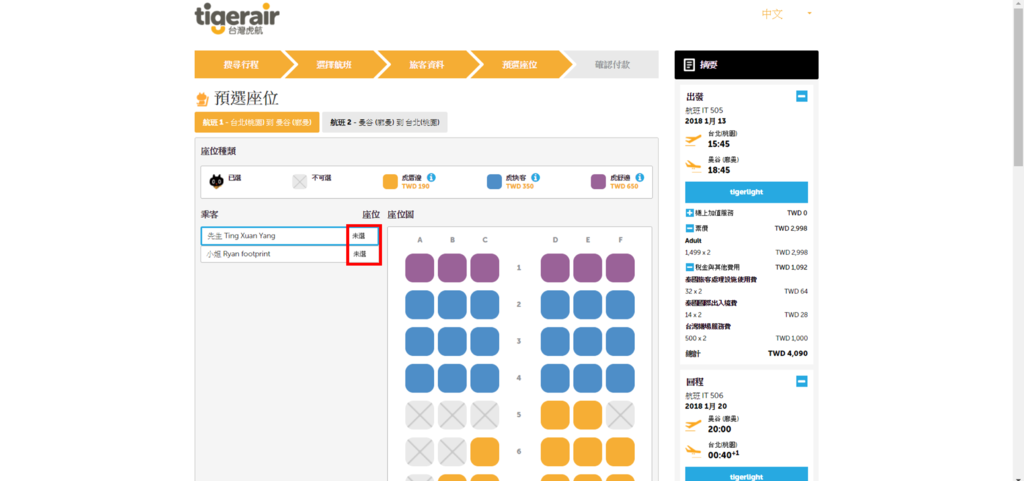
Task: Go to the 選擇航班 step
Action: 334,65
